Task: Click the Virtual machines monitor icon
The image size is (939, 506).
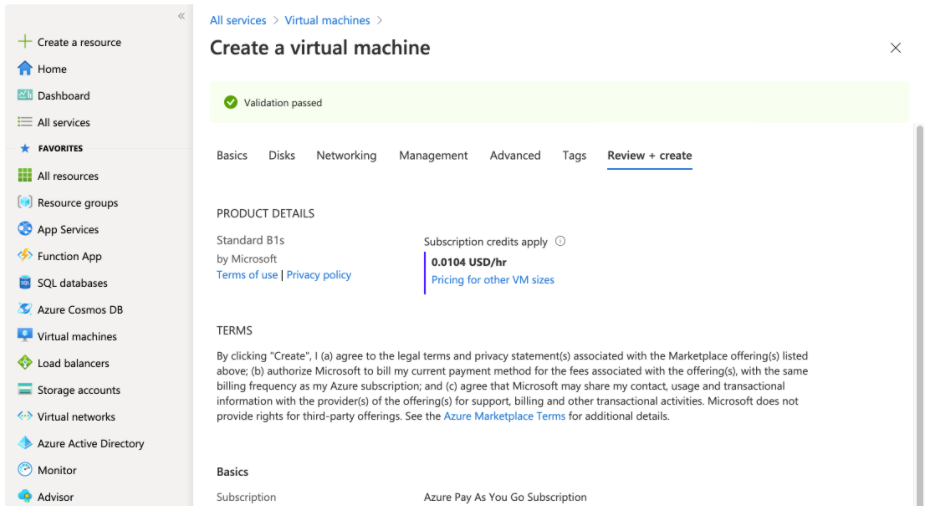Action: pos(25,336)
